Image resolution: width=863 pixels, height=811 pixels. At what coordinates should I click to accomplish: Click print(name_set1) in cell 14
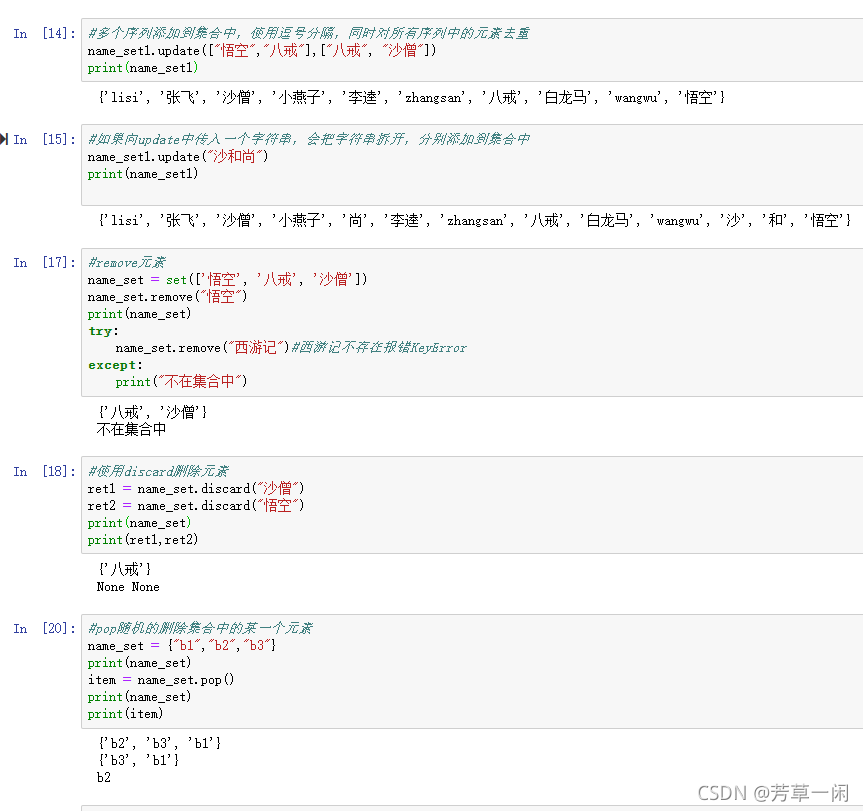click(x=143, y=68)
